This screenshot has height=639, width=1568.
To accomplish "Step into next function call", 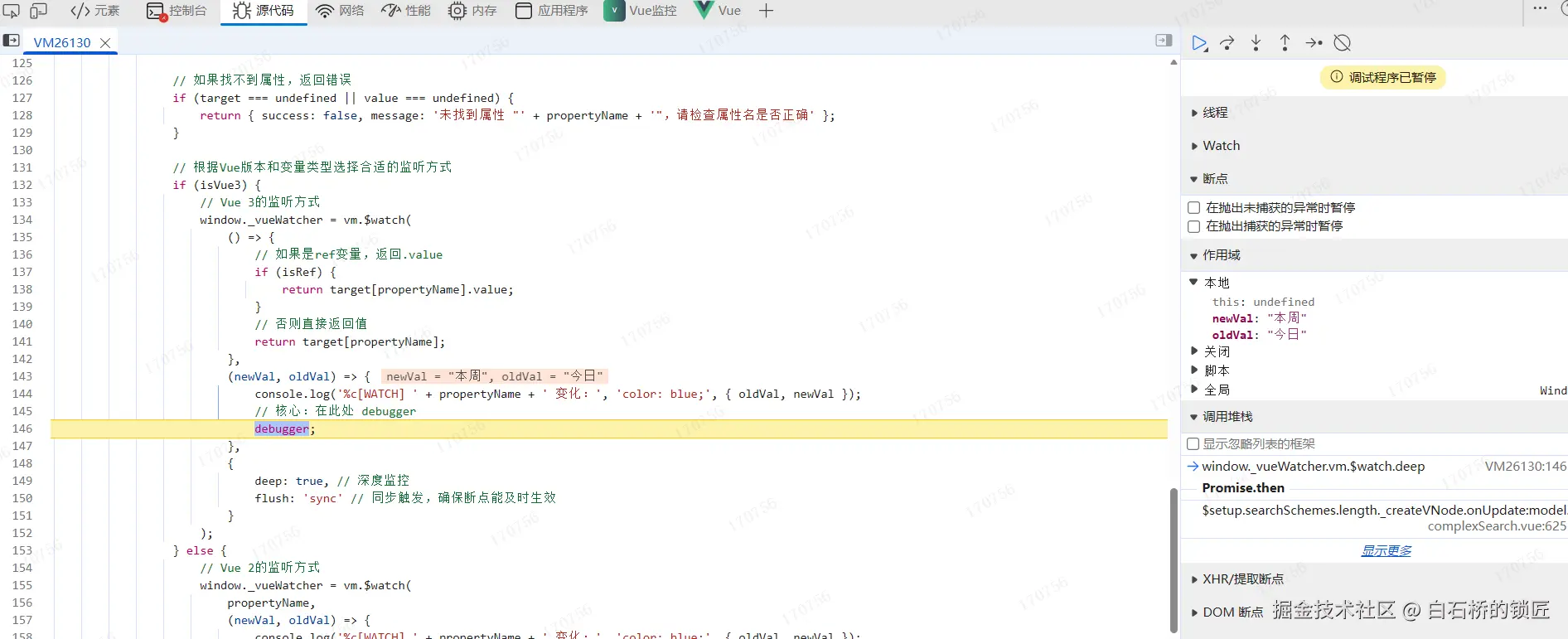I will coord(1256,43).
